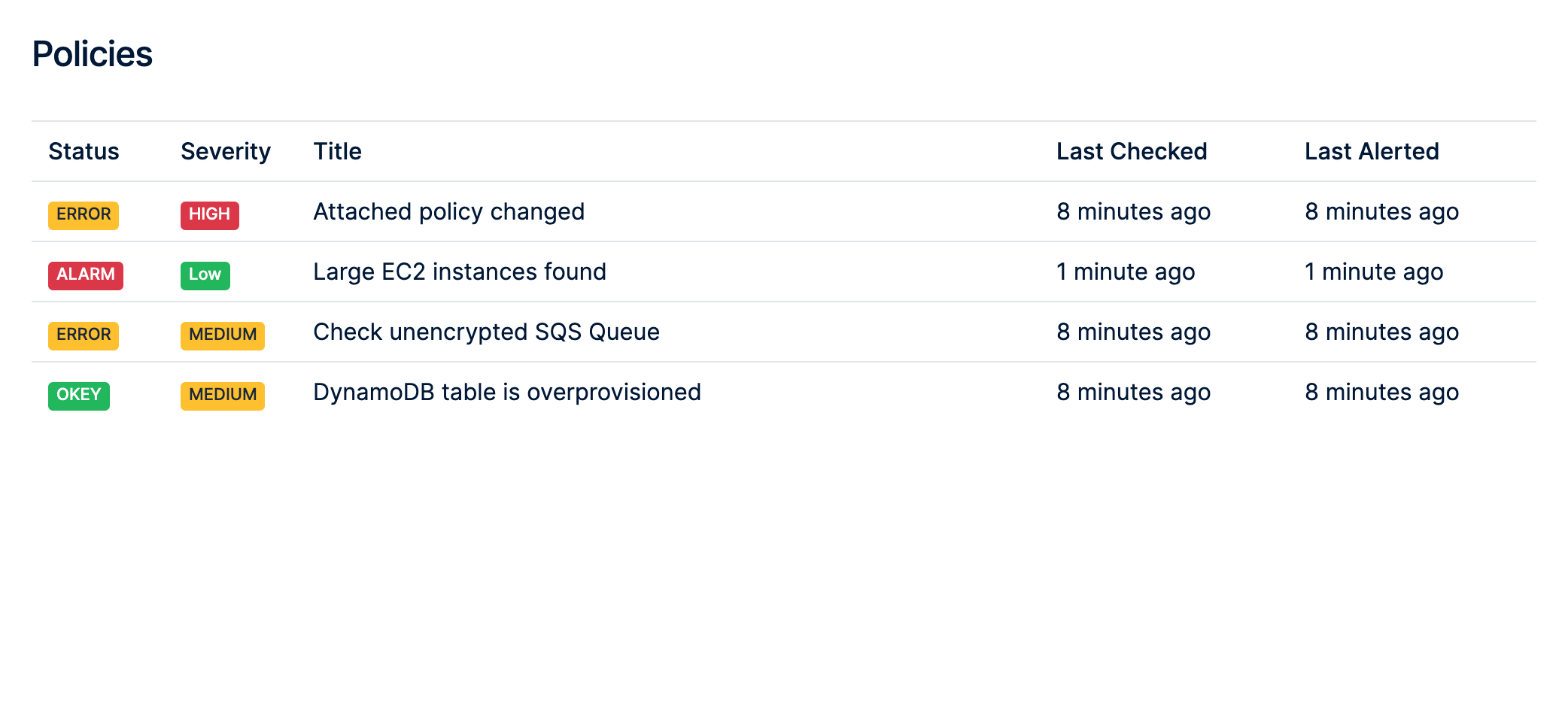
Task: Sort by the Last Checked column header
Action: tap(1132, 151)
